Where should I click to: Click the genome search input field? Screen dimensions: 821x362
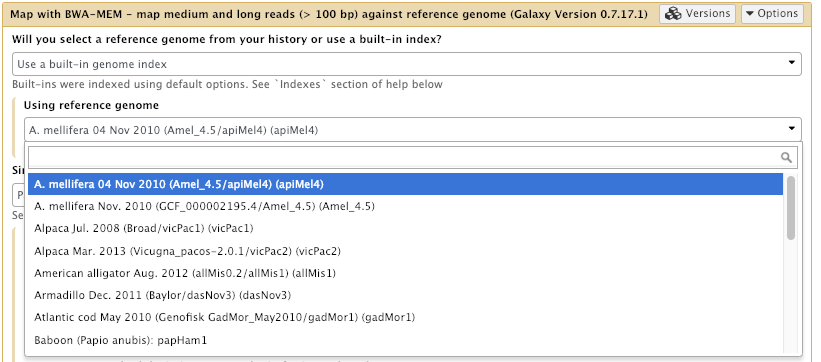tap(413, 157)
